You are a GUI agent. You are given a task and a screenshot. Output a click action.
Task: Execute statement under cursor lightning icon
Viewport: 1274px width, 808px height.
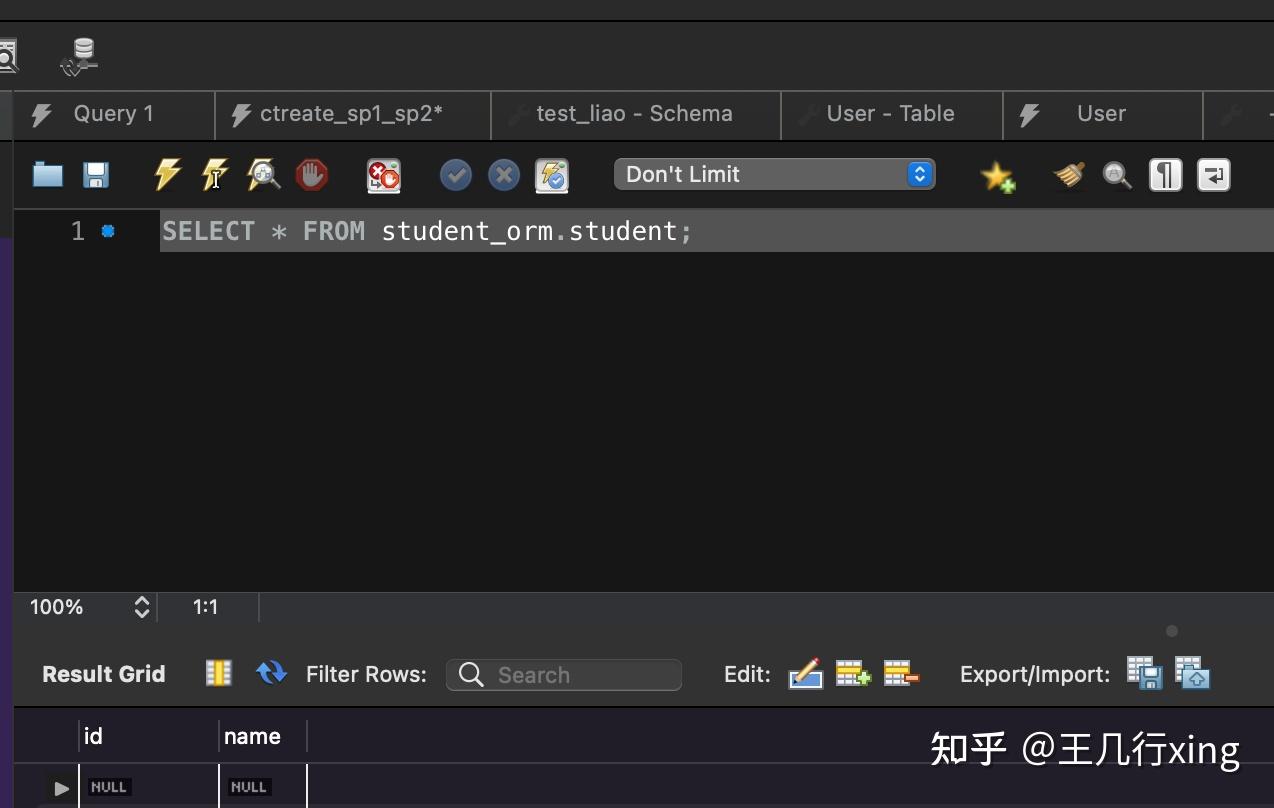pyautogui.click(x=215, y=175)
